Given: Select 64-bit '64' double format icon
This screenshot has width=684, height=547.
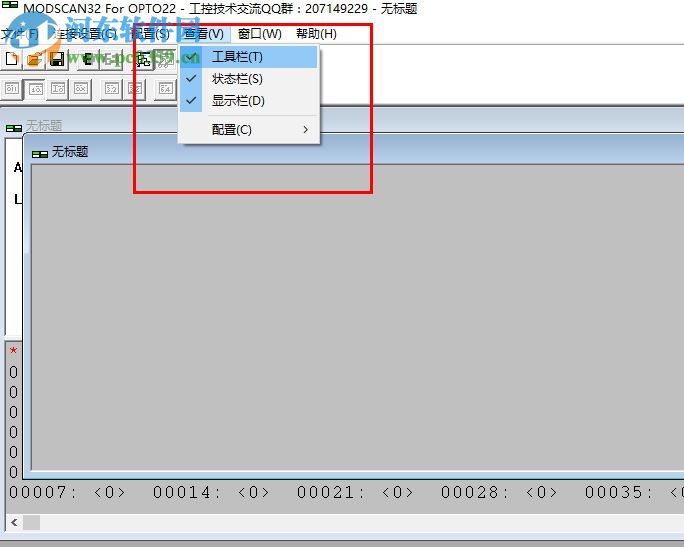Looking at the screenshot, I should [x=165, y=89].
